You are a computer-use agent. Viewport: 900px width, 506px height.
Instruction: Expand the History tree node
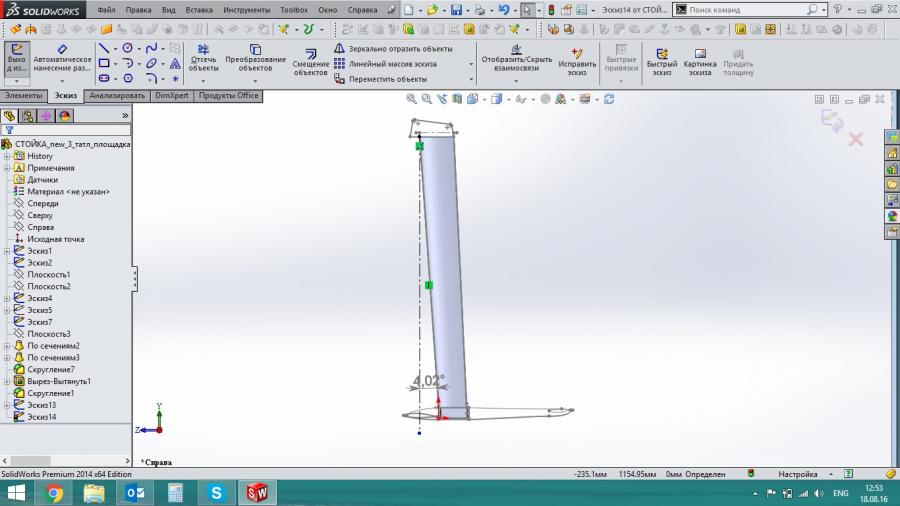pos(7,156)
